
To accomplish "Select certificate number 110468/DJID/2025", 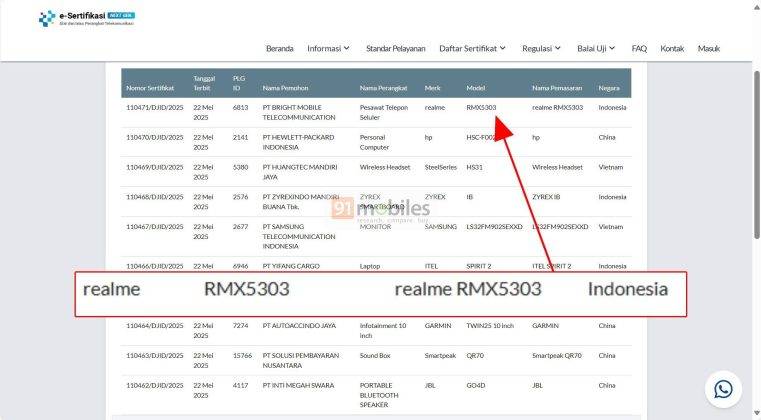I will pos(155,197).
